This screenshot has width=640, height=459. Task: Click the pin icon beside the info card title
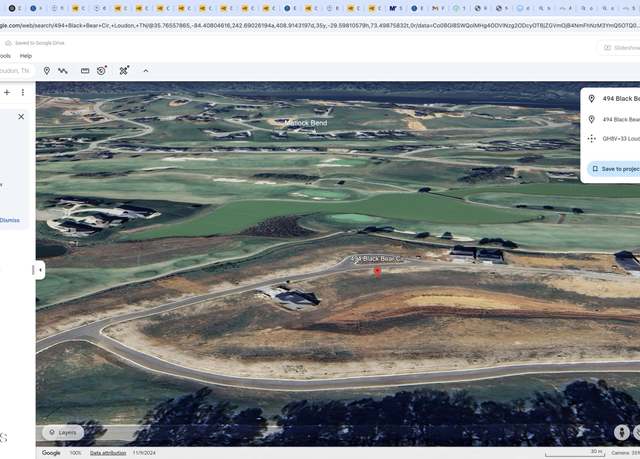(591, 99)
